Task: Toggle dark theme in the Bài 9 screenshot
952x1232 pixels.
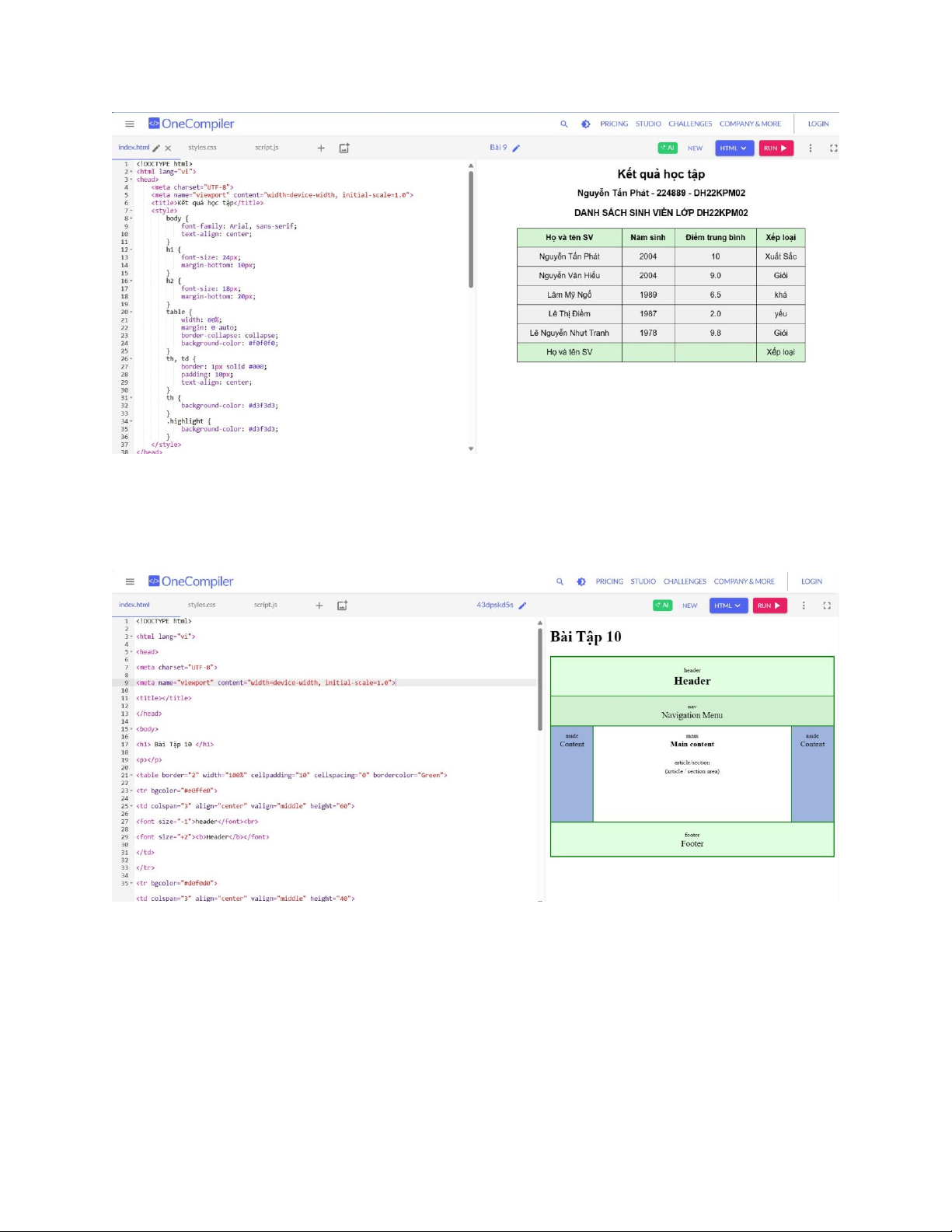Action: click(585, 124)
